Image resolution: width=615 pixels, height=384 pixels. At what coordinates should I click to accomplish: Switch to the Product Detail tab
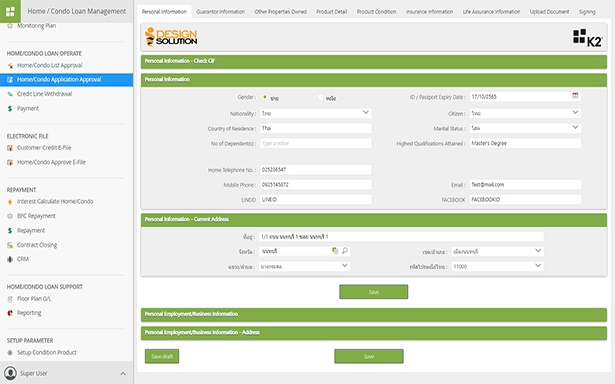(x=332, y=12)
